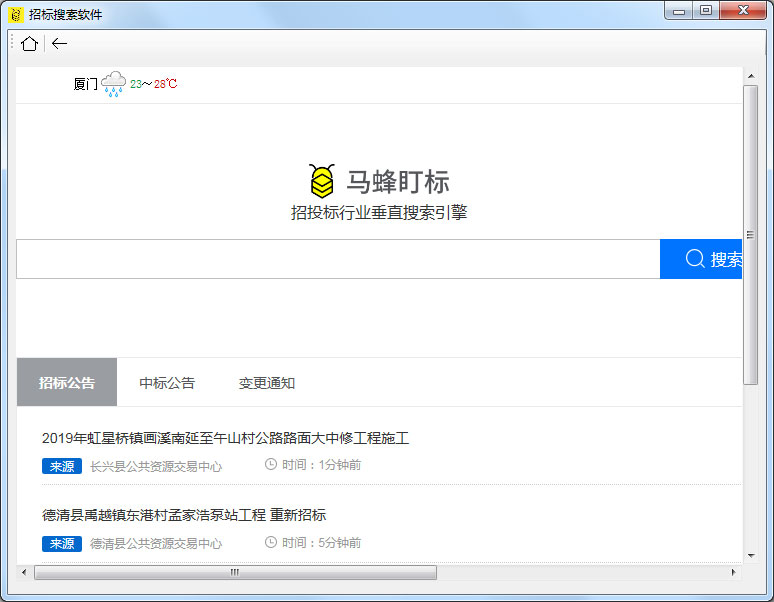
Task: Go back with the left arrow icon
Action: (59, 43)
